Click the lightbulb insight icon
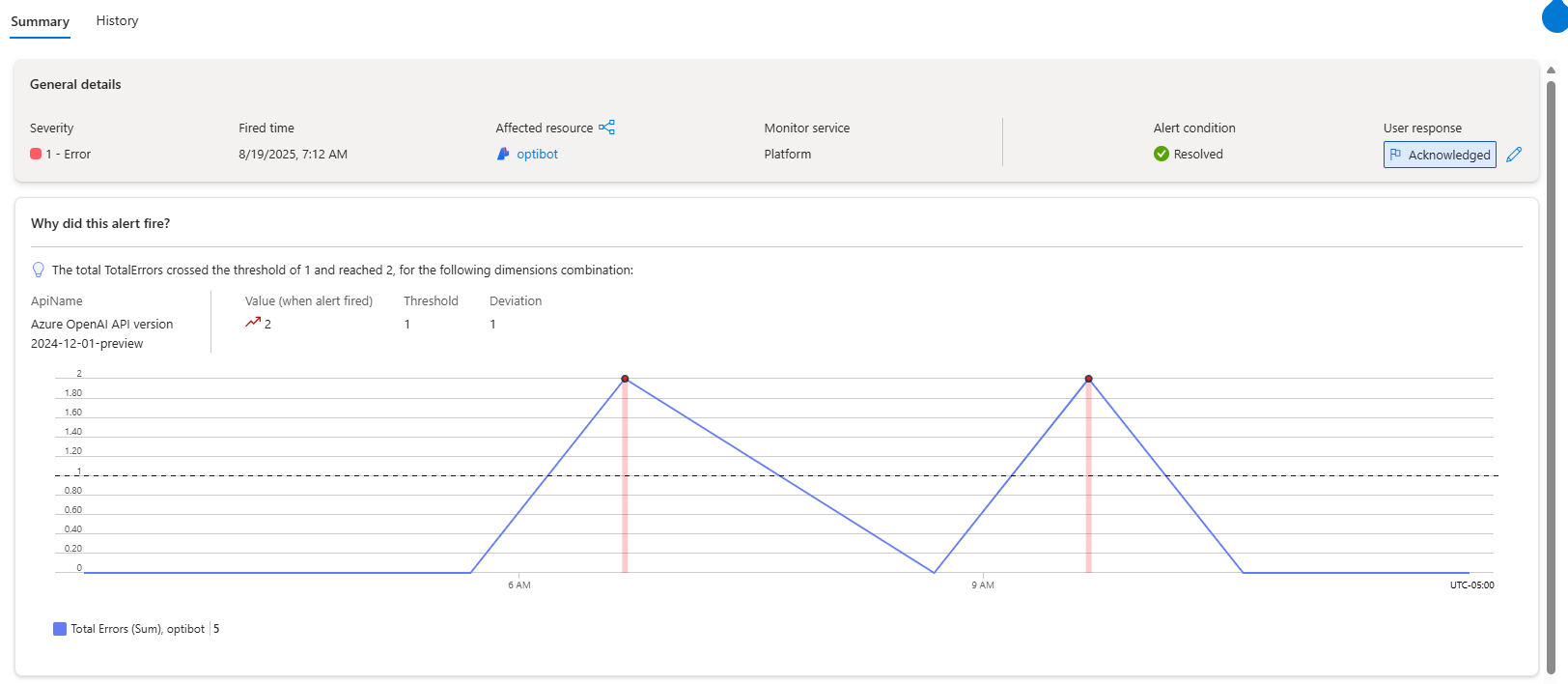The width and height of the screenshot is (1568, 684). pos(39,270)
